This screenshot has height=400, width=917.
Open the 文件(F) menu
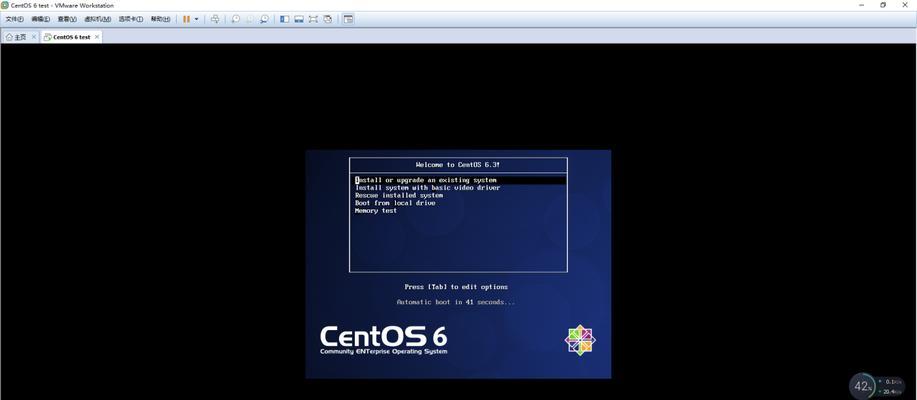tap(14, 19)
